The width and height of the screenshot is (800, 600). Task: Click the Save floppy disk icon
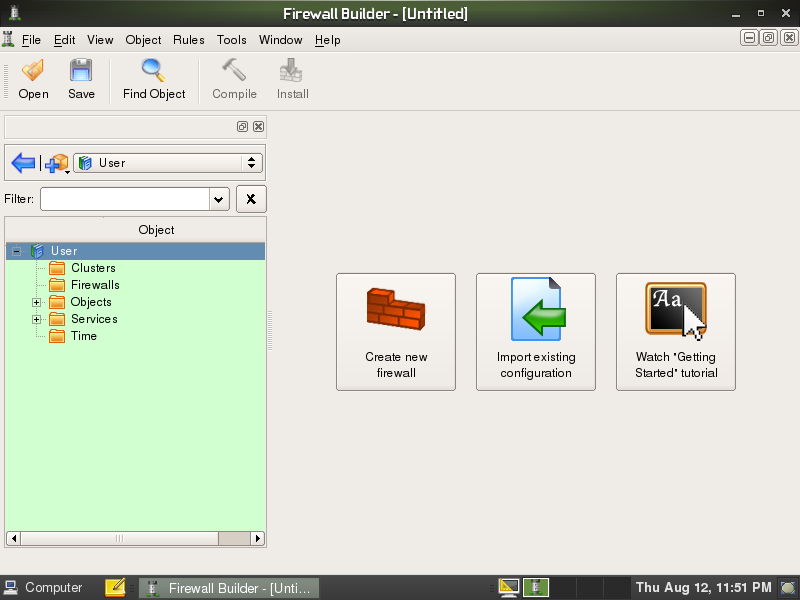[x=81, y=72]
